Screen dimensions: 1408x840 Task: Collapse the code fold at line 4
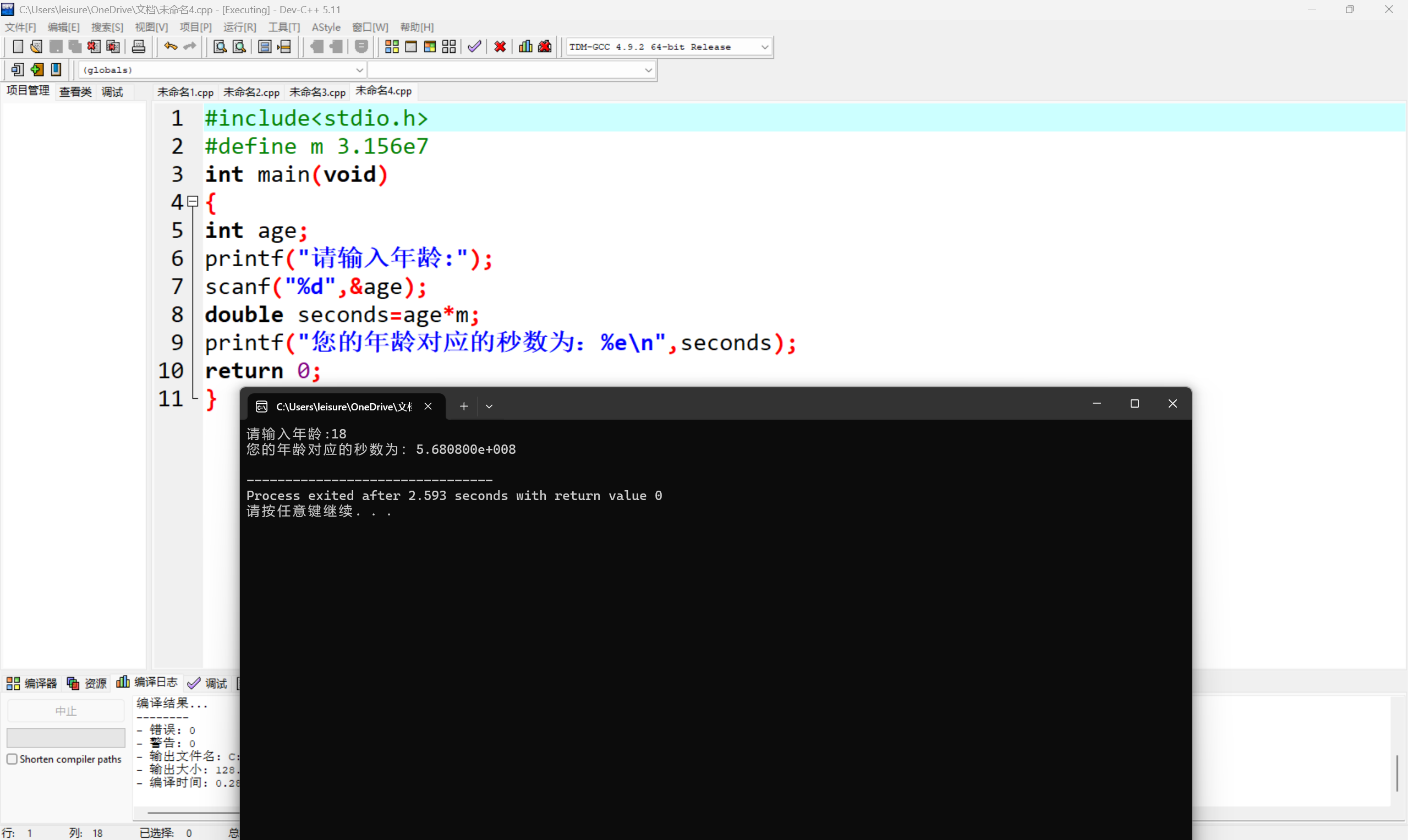[193, 201]
